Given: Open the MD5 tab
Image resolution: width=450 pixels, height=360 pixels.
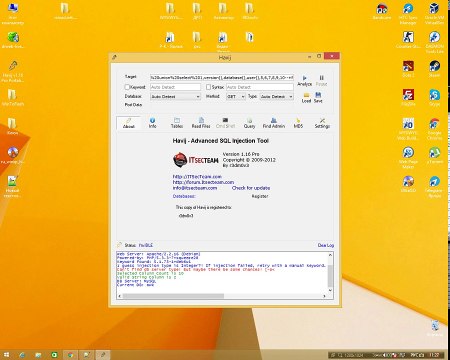Looking at the screenshot, I should tap(298, 123).
